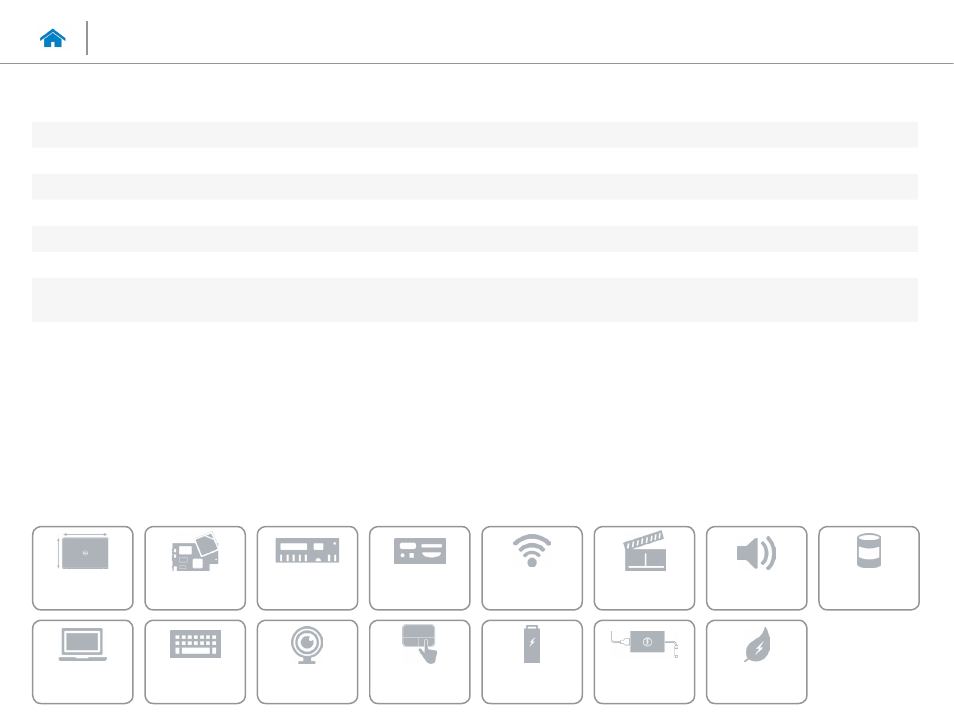Select the clapperboard video icon

click(x=644, y=551)
